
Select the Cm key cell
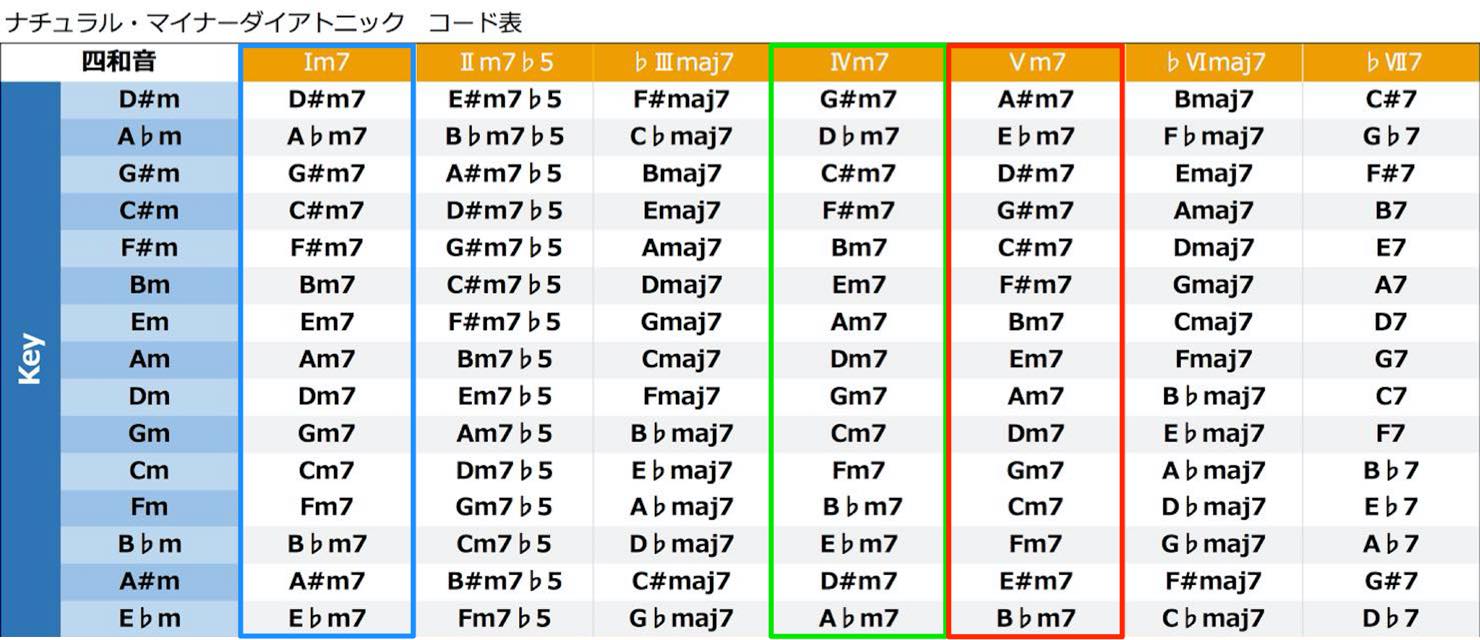[x=149, y=470]
